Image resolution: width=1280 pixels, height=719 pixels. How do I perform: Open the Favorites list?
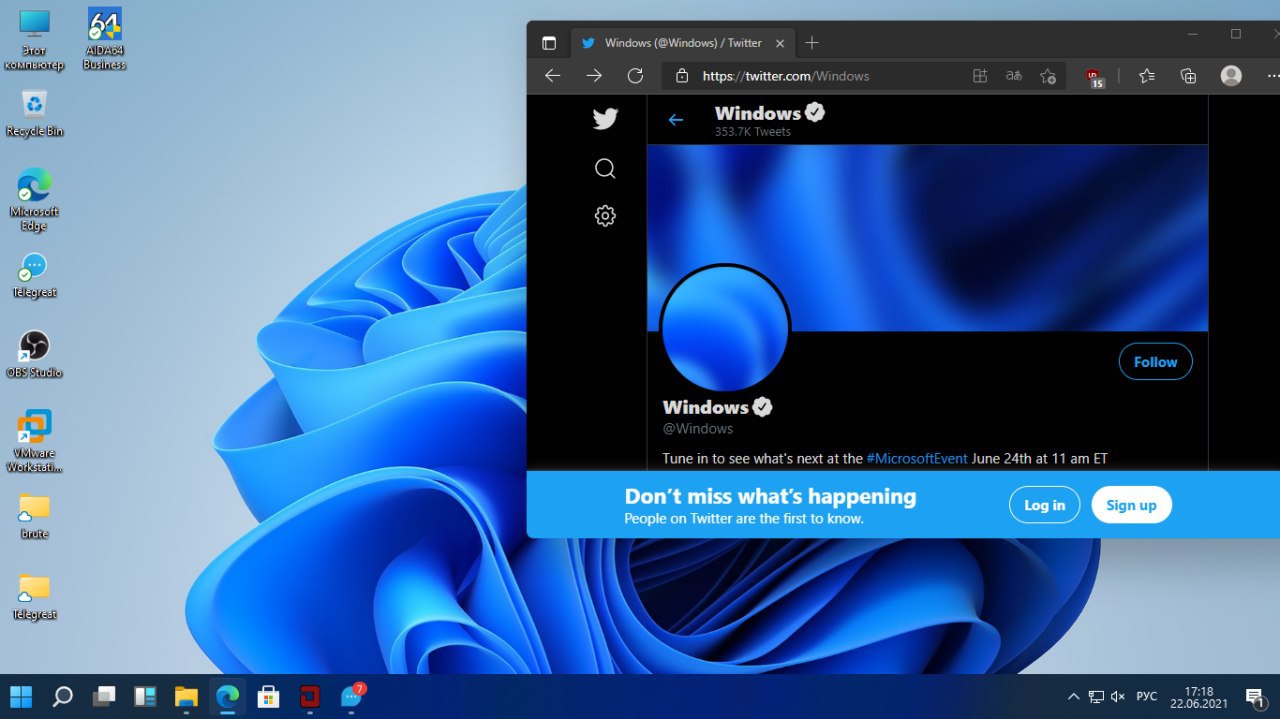(1147, 76)
